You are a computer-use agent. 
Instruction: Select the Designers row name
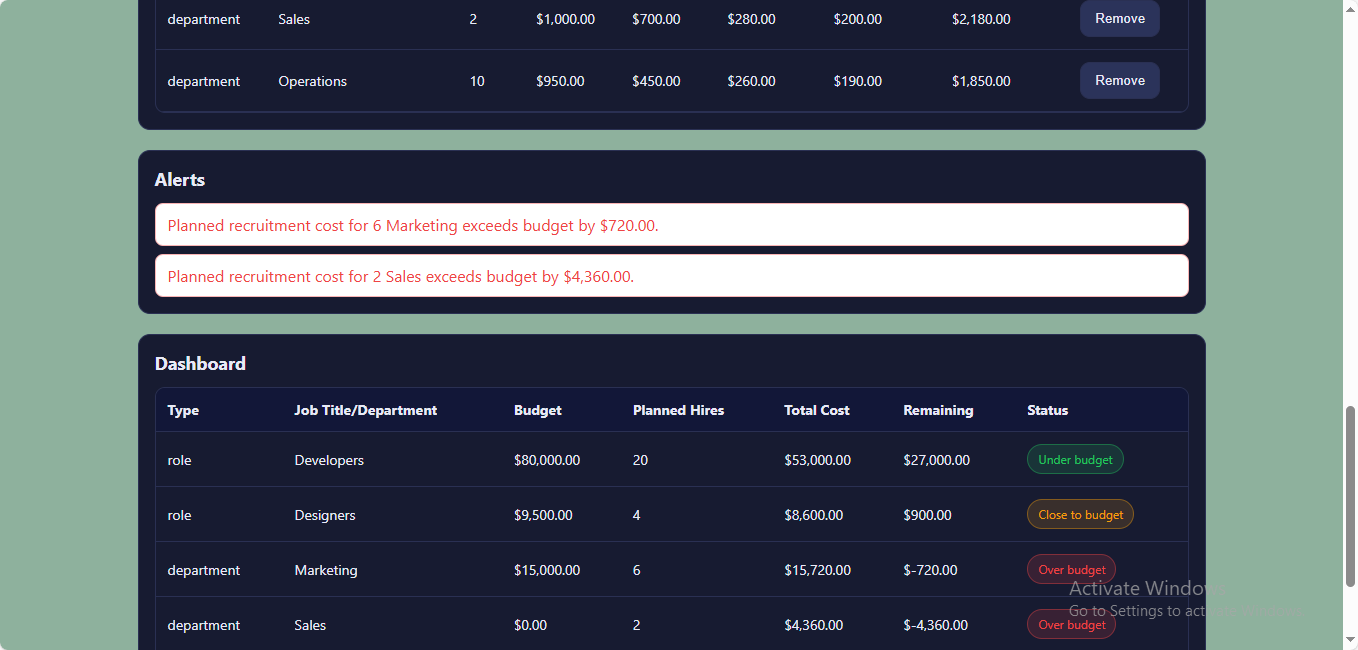pos(325,515)
